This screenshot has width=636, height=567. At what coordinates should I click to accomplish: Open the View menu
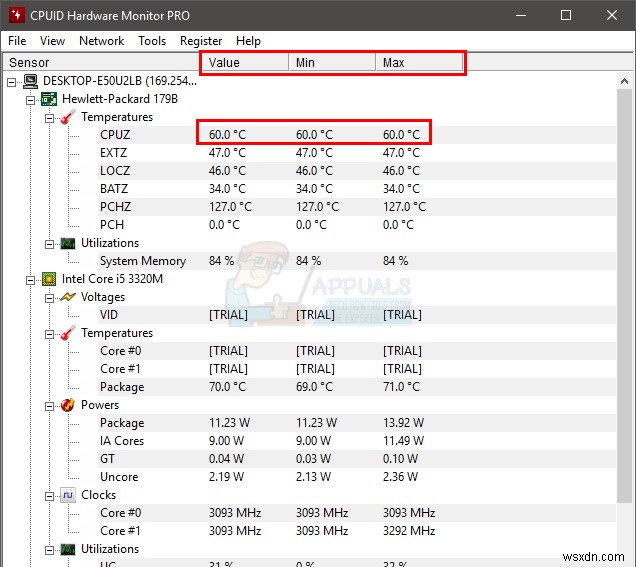point(52,41)
